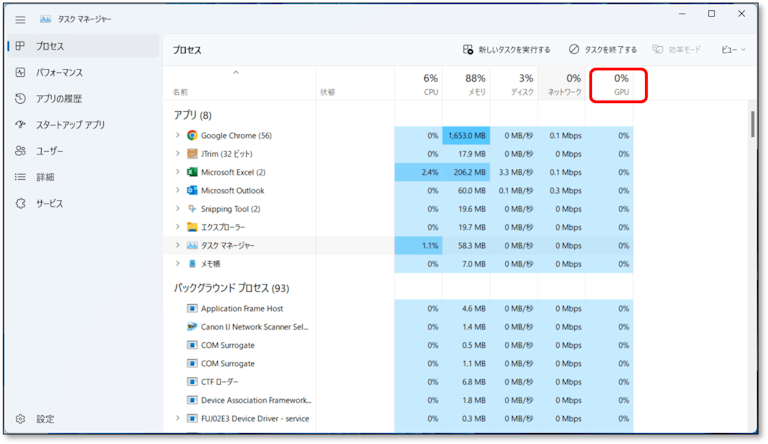Open the サービス puzzle icon
The width and height of the screenshot is (768, 444).
coord(20,203)
